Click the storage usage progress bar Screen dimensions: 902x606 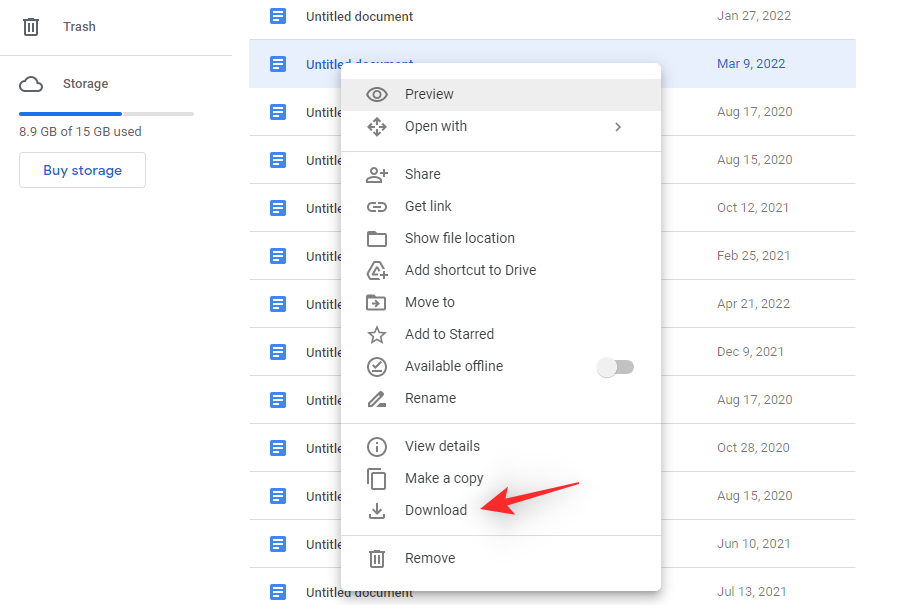[x=106, y=114]
